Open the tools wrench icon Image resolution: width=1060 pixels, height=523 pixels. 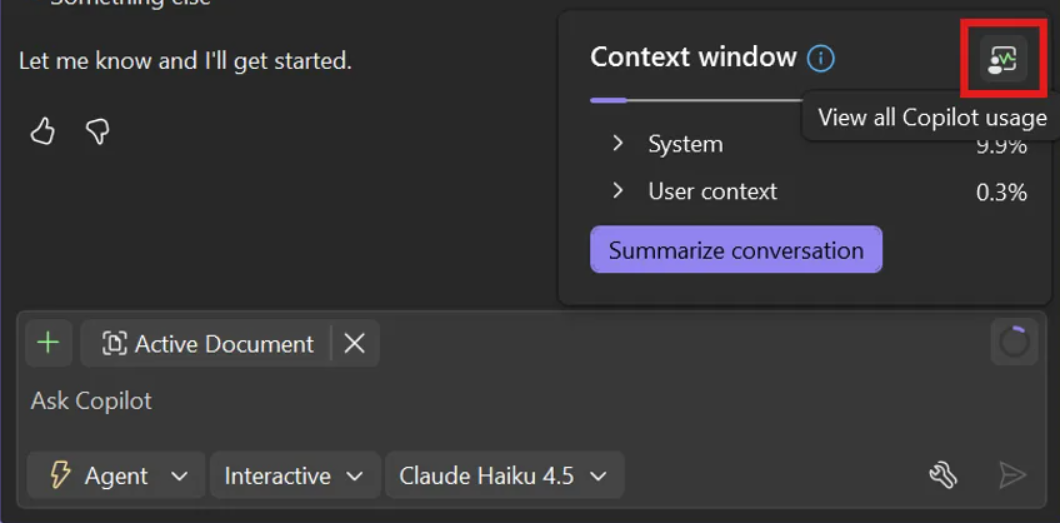(x=943, y=476)
